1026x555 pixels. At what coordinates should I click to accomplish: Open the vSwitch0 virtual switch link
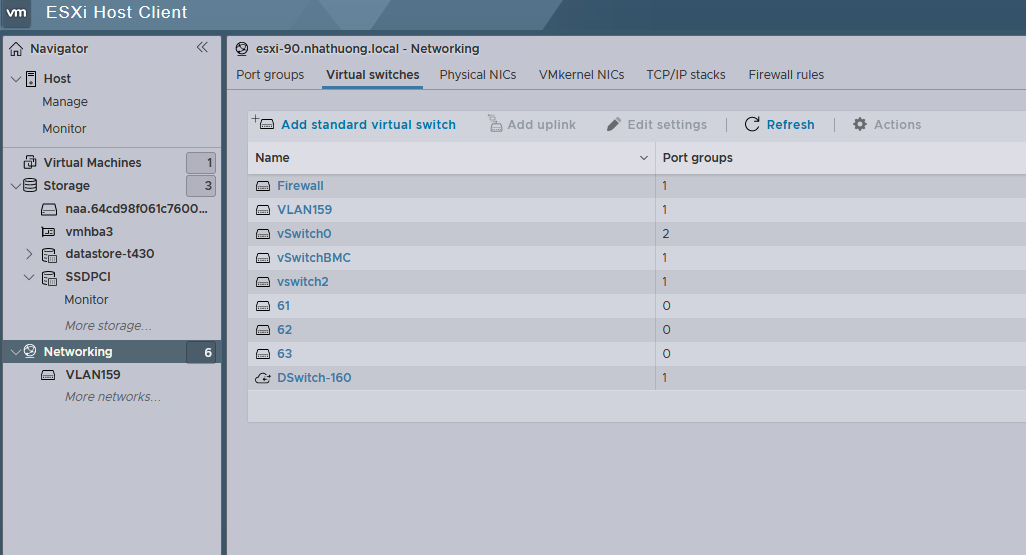303,234
